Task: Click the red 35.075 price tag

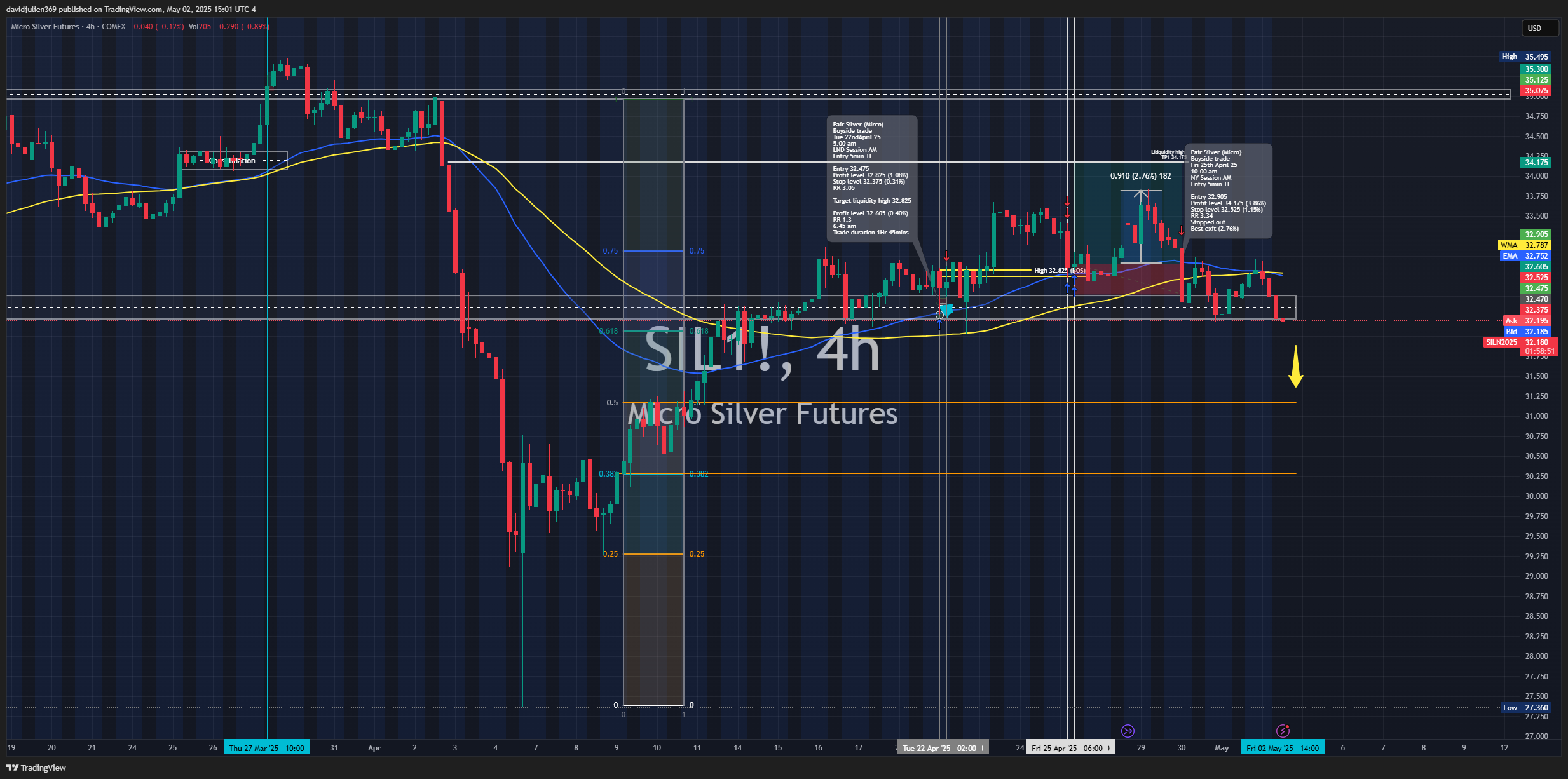Action: pyautogui.click(x=1536, y=90)
